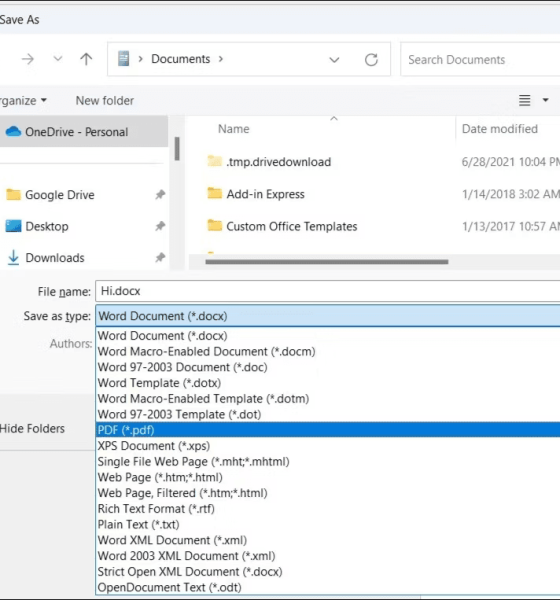Open Downloads in sidebar
560x600 pixels.
pyautogui.click(x=55, y=258)
